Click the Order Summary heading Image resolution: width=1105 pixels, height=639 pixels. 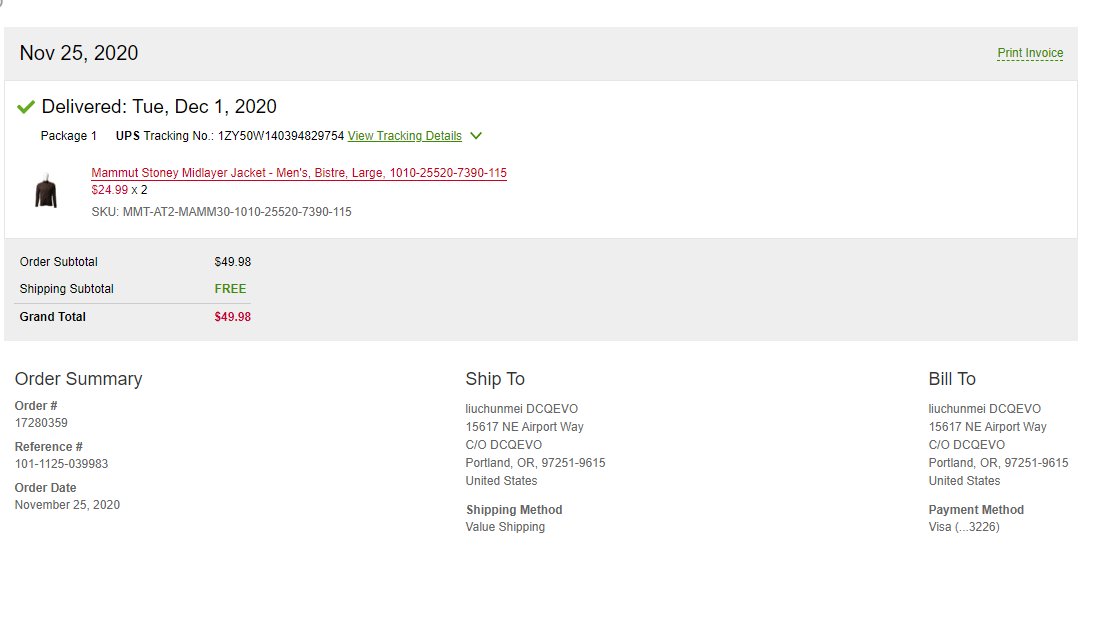click(x=78, y=379)
